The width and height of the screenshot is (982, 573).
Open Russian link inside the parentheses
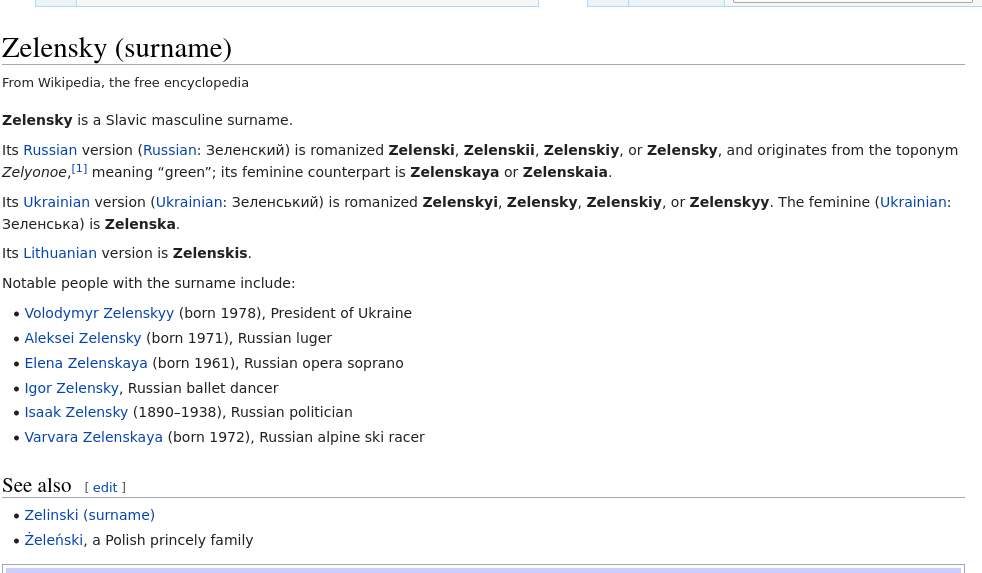pos(170,150)
